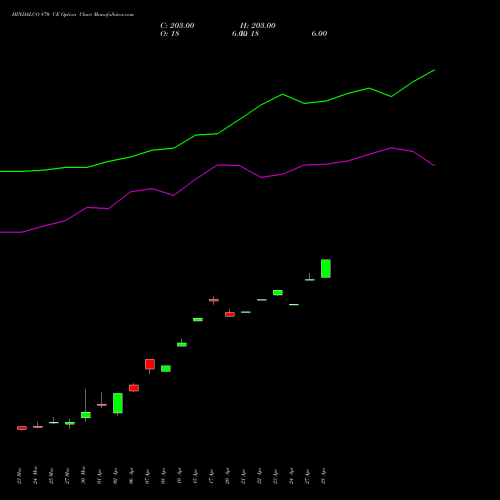Click the "C: 203.00" close value

177,26
